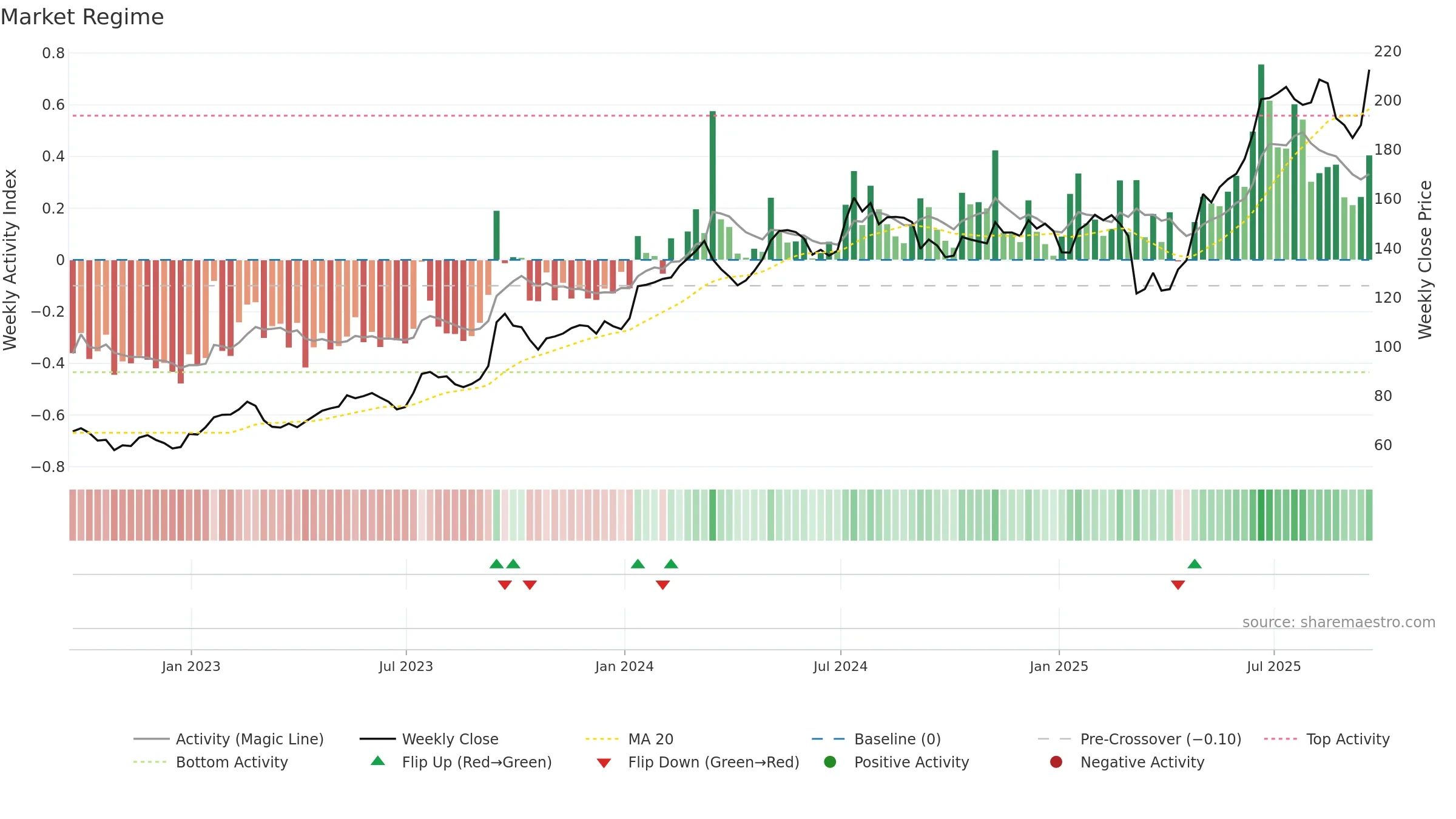Image resolution: width=1456 pixels, height=819 pixels.
Task: Click the green Flip Up legend triangle
Action: [378, 761]
